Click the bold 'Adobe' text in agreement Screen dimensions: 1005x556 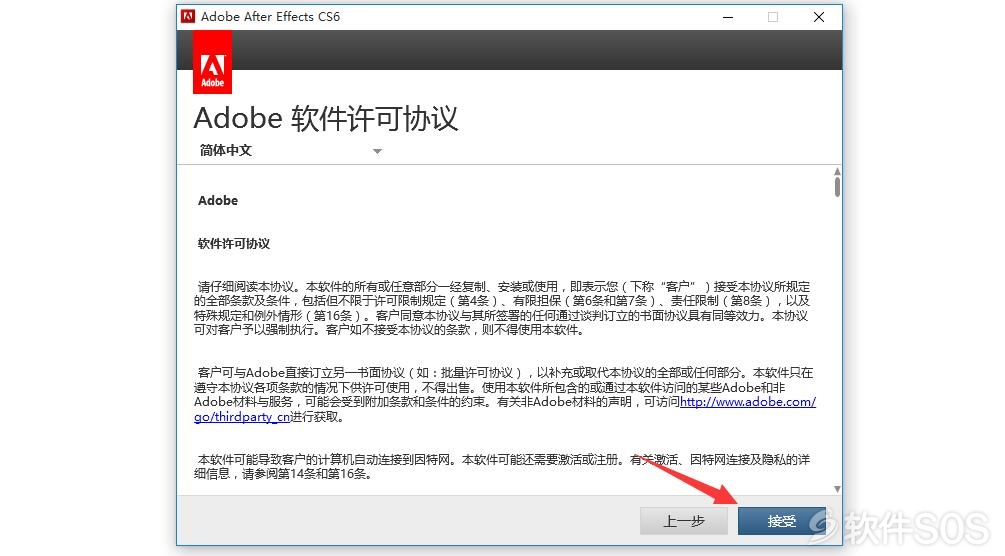click(218, 201)
